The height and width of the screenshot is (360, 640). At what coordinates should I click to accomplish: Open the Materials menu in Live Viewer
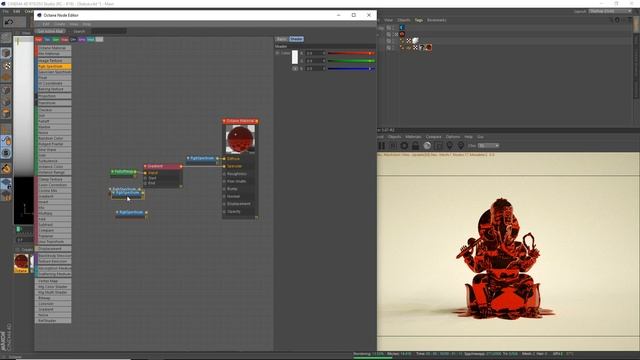413,137
